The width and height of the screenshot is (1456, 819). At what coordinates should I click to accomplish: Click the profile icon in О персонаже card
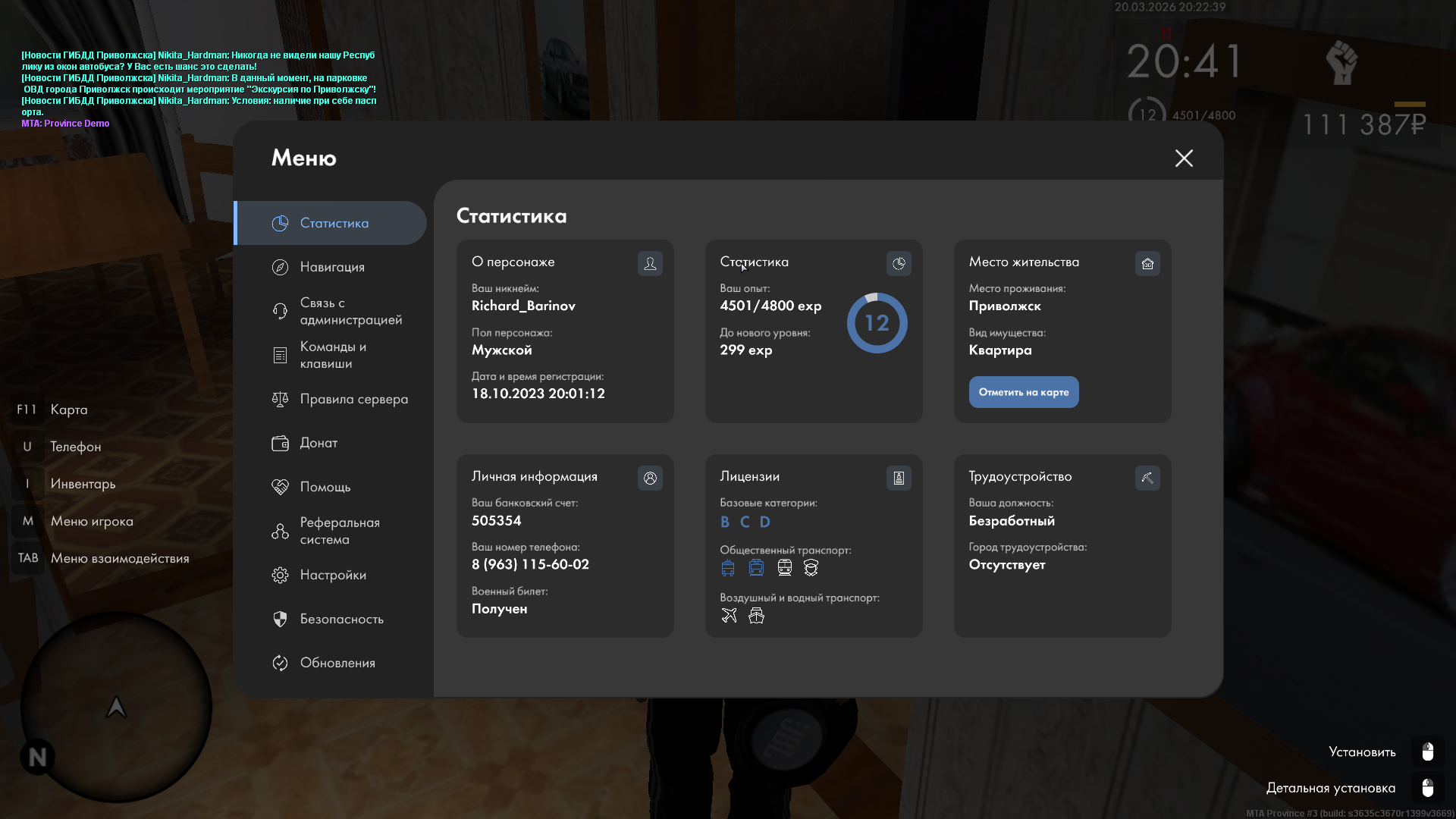click(x=650, y=263)
